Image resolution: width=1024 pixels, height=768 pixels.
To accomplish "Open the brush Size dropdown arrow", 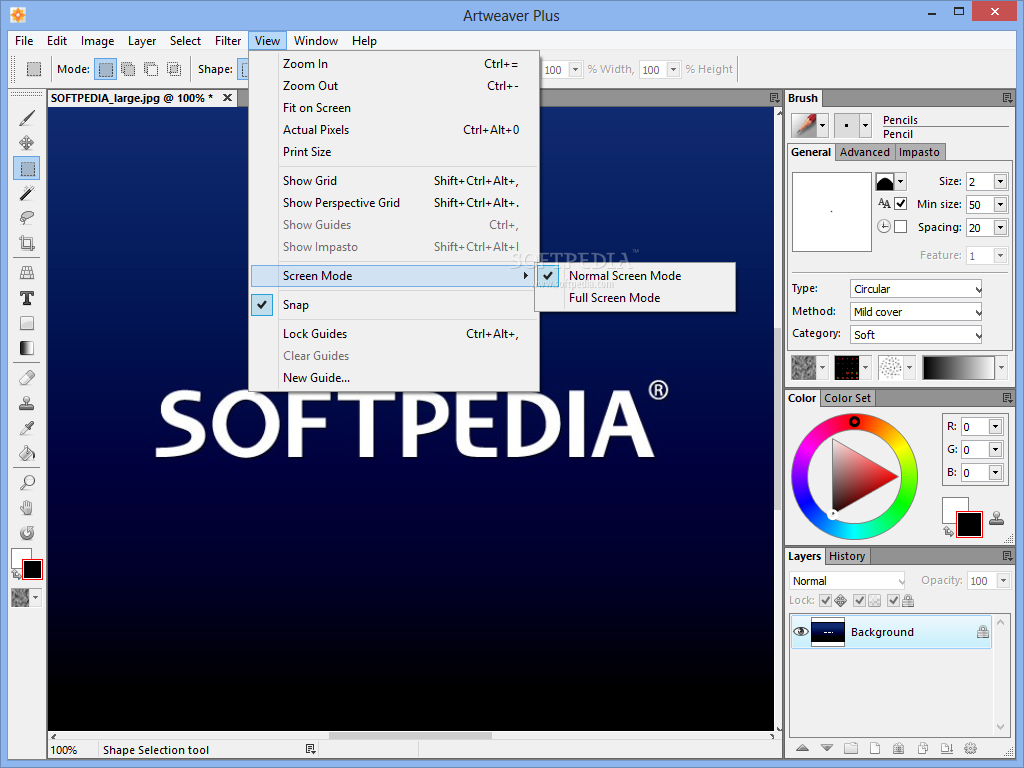I will coord(1000,182).
